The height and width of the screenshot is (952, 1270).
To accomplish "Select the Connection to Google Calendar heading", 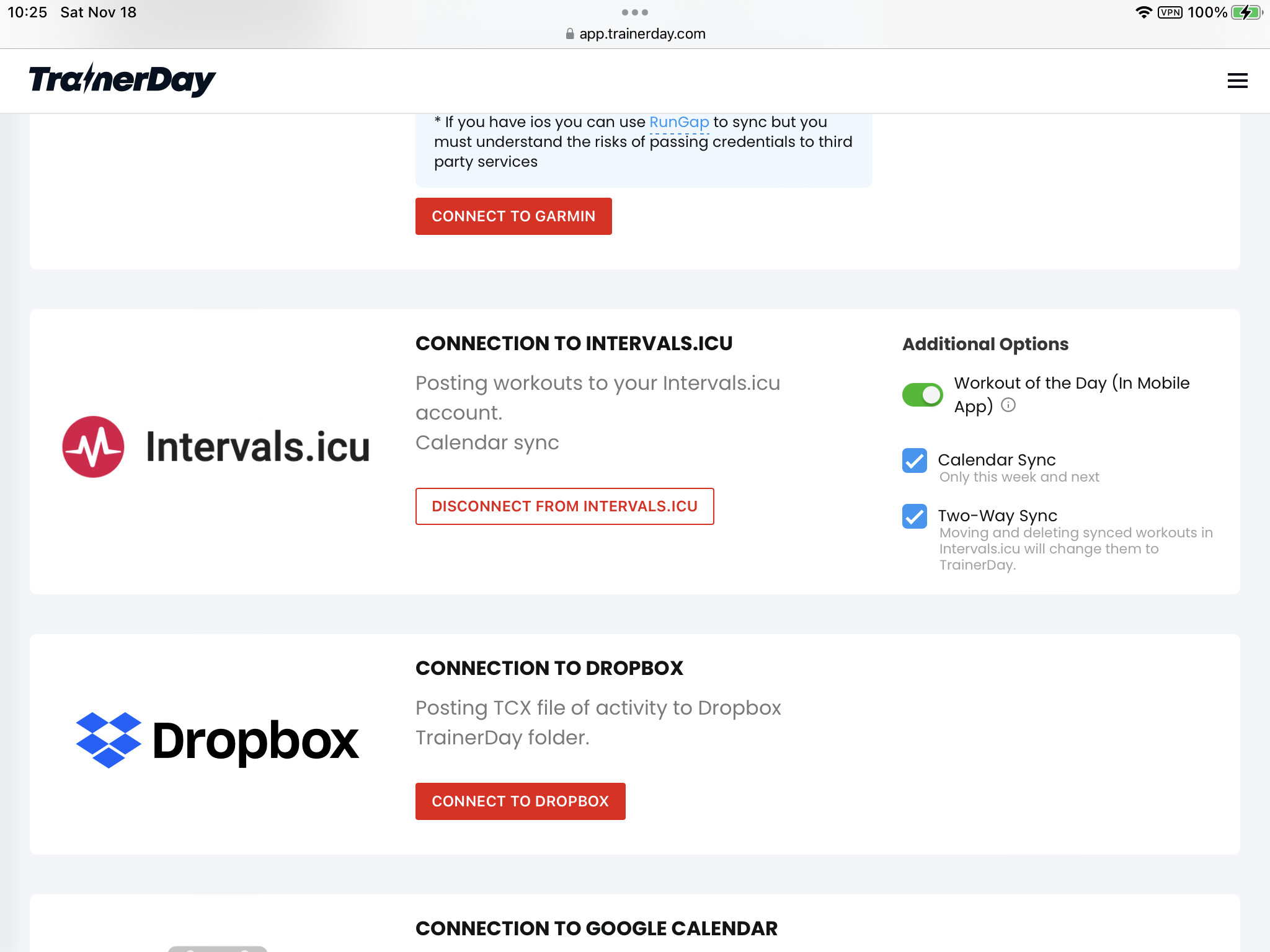I will pos(597,928).
